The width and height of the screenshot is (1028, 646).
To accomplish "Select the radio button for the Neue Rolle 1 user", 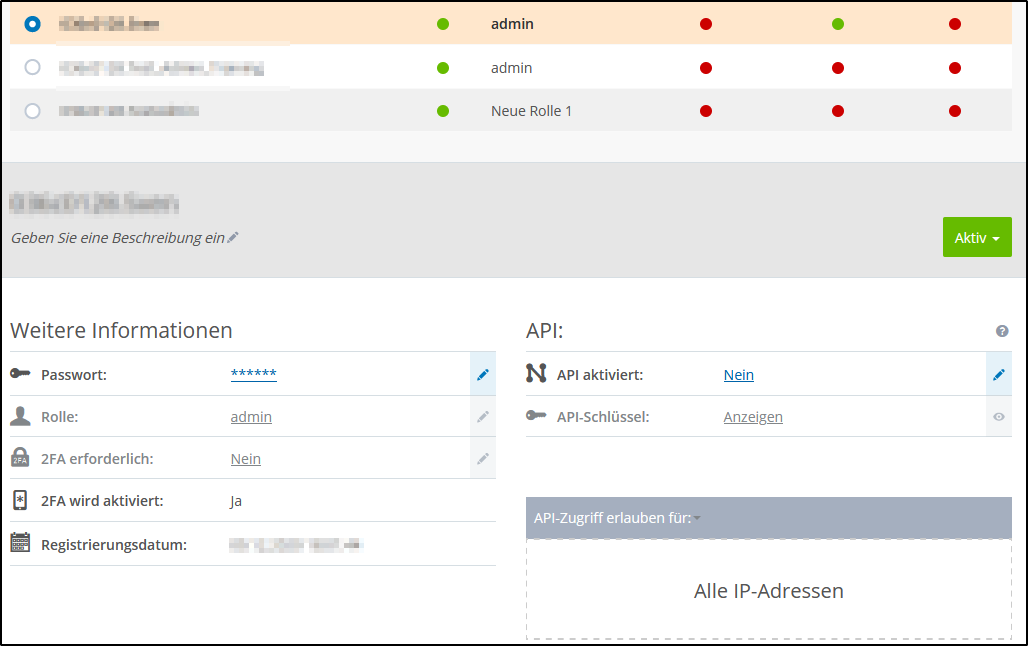I will click(31, 110).
